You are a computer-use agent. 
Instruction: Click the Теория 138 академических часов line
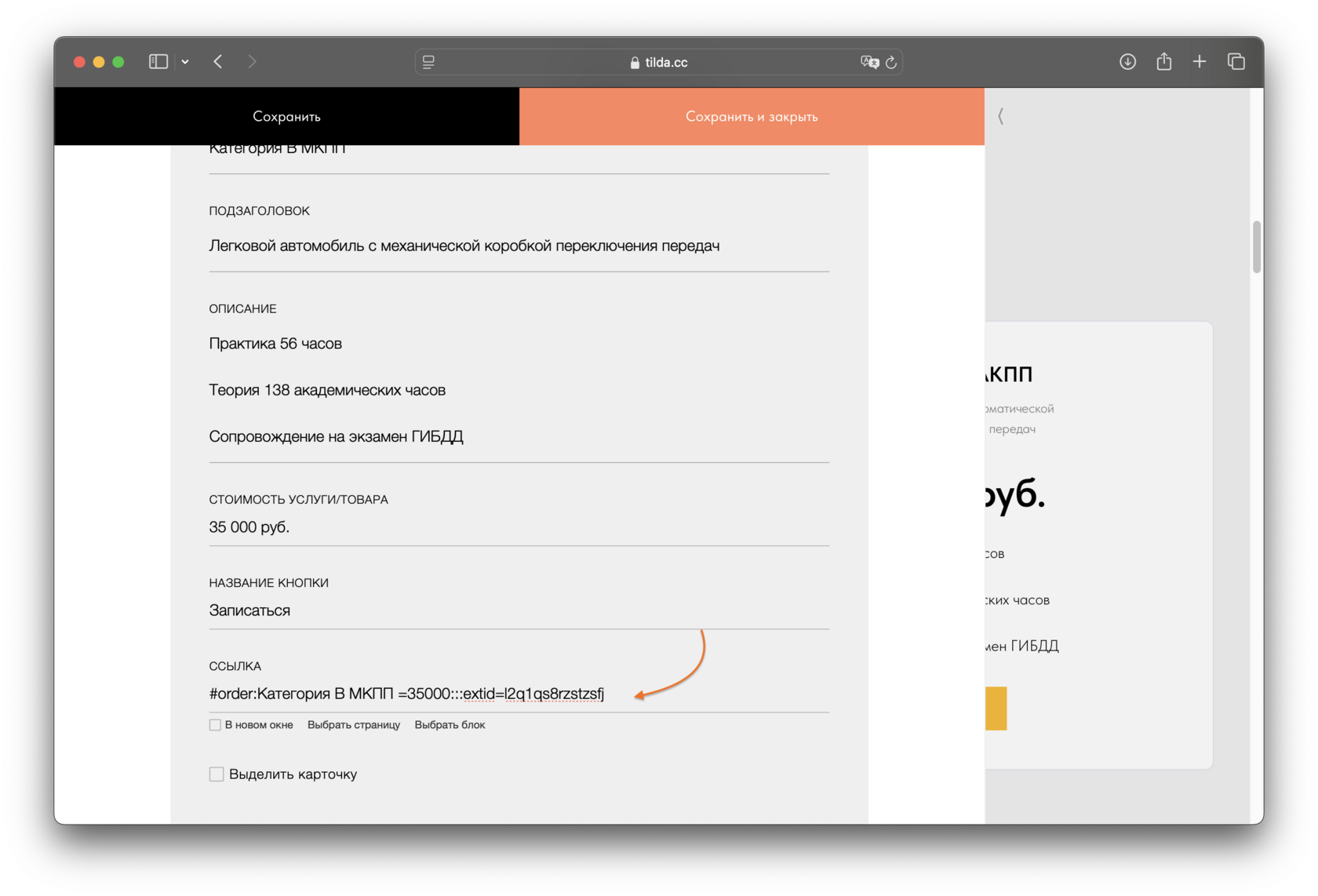coord(327,390)
